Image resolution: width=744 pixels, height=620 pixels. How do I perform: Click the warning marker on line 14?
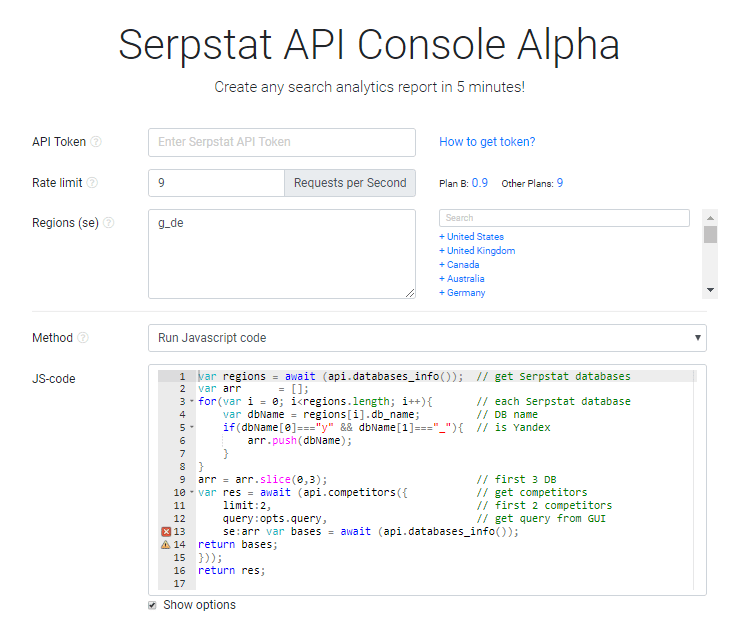[166, 545]
